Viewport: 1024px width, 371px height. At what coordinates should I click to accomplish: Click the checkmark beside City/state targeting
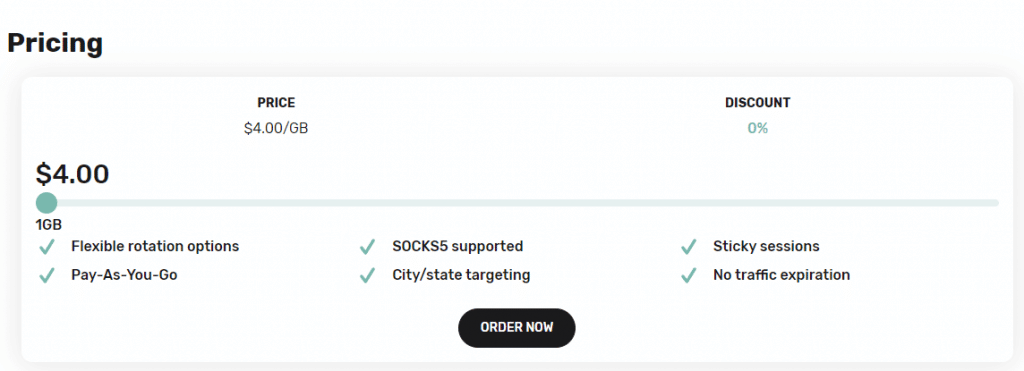tap(367, 276)
